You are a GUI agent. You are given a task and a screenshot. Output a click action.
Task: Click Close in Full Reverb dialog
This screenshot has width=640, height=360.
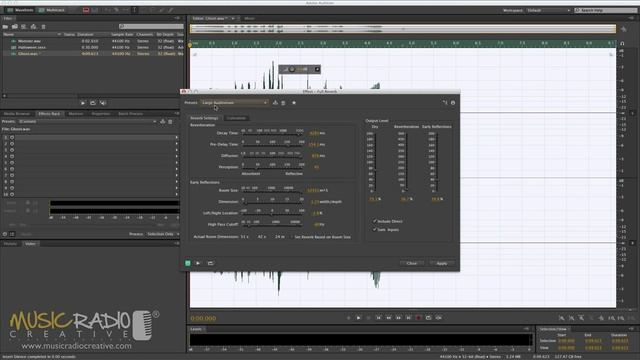412,263
